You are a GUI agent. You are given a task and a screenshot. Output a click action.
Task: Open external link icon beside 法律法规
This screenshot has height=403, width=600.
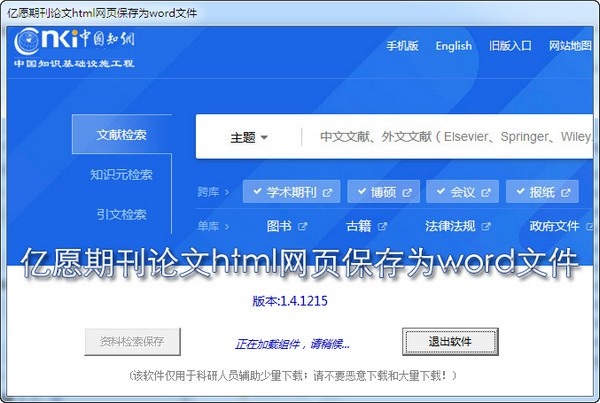click(486, 226)
